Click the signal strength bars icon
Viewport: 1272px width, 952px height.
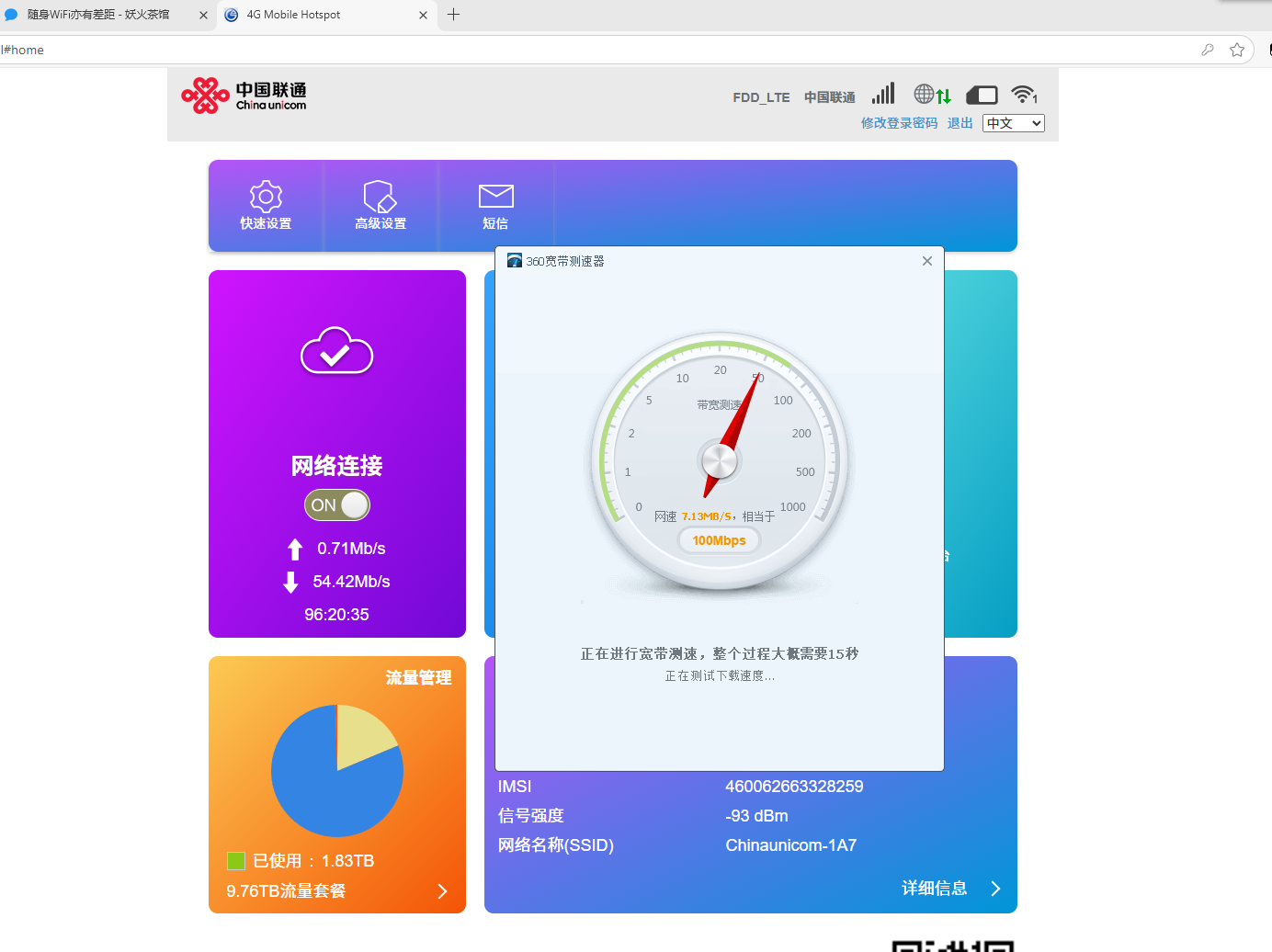(x=883, y=94)
